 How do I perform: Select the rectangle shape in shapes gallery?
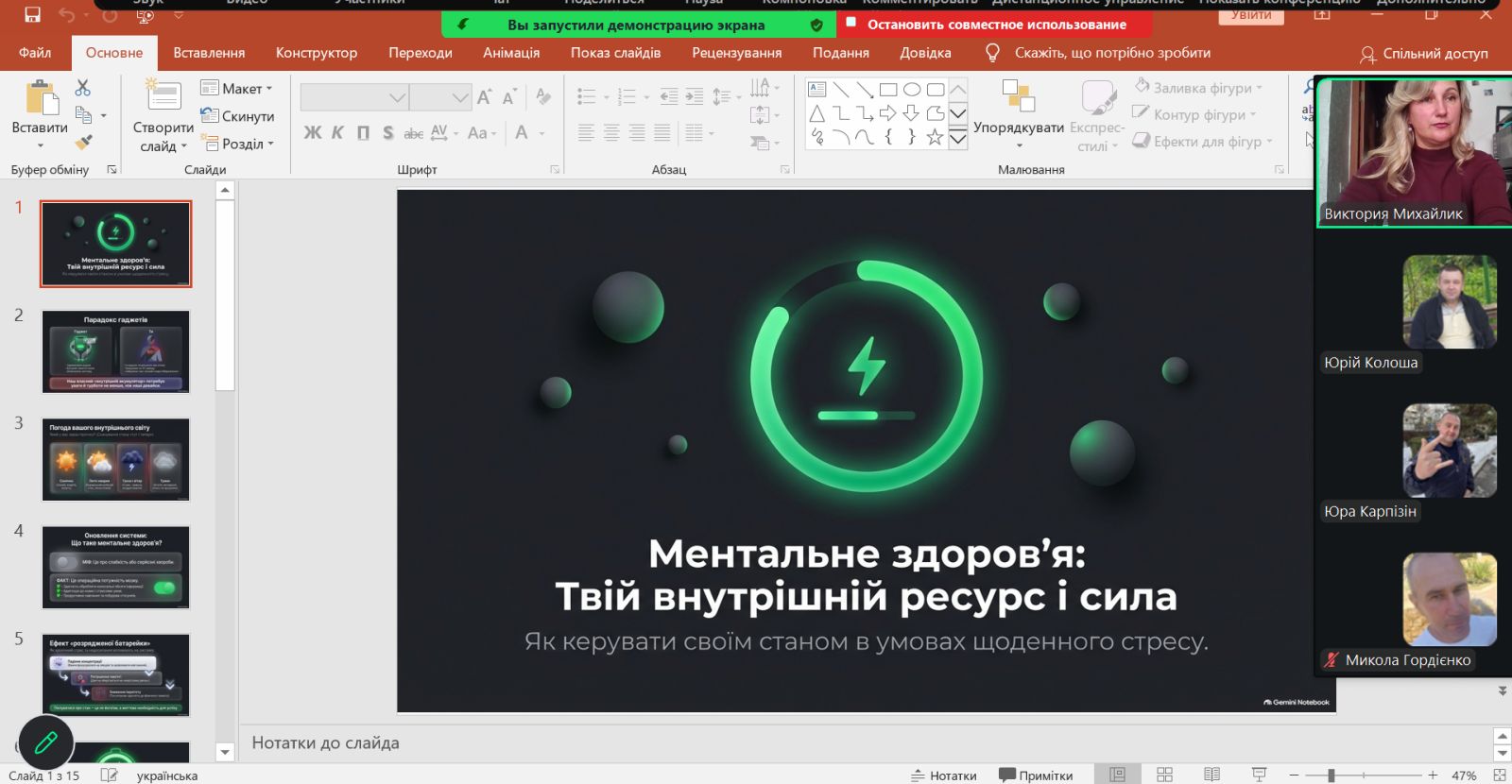pyautogui.click(x=888, y=90)
